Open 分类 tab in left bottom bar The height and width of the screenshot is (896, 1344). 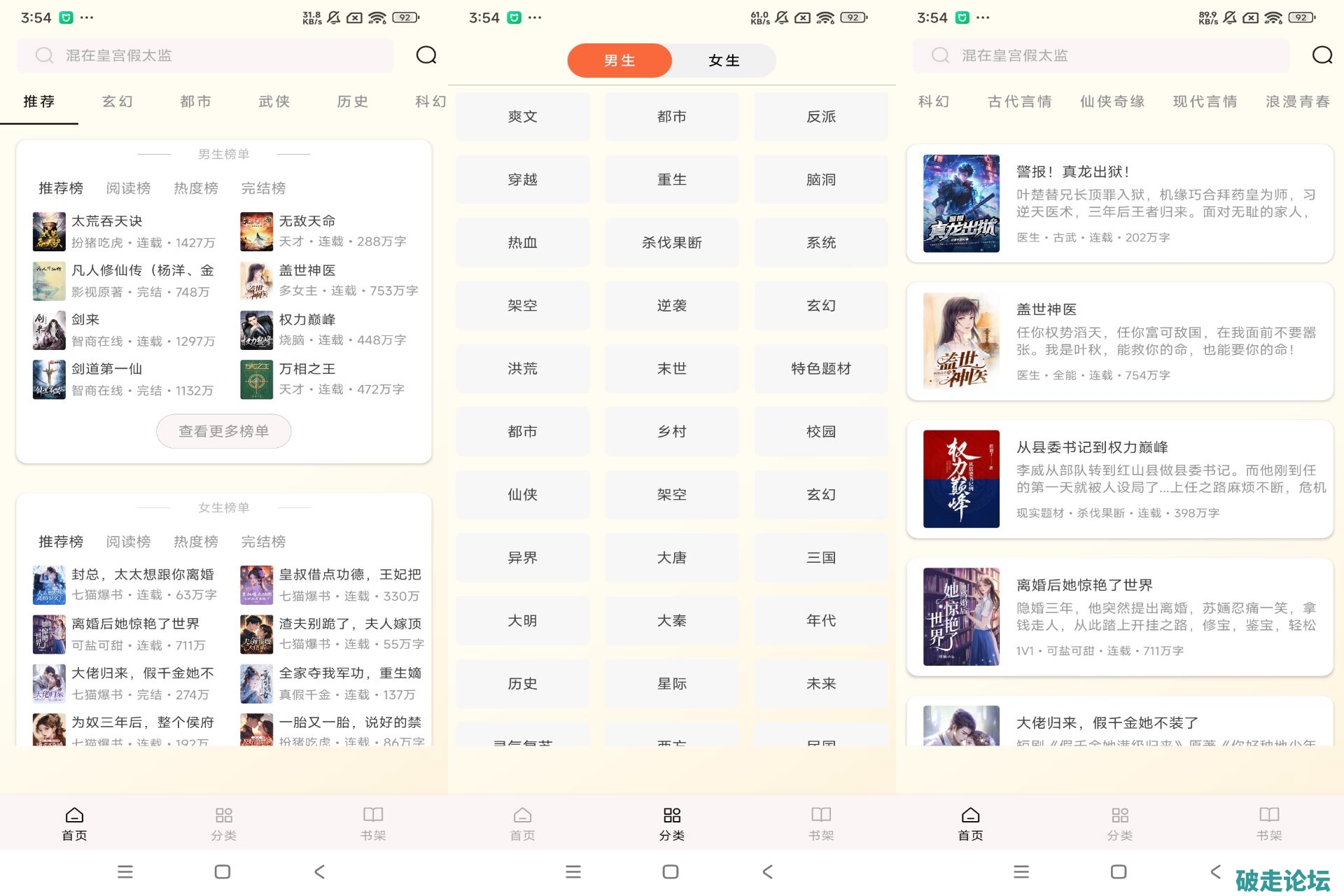(223, 823)
